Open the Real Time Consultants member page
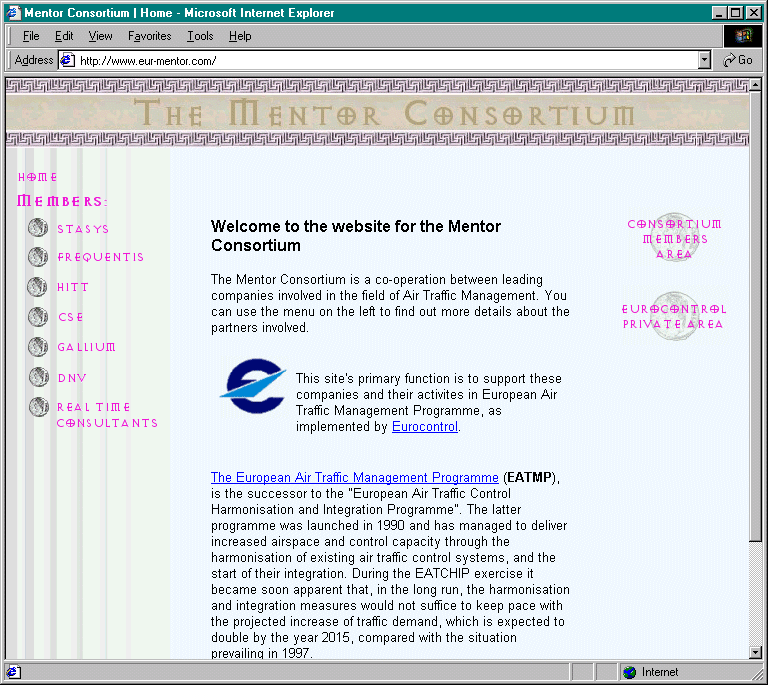The width and height of the screenshot is (768, 685). [x=107, y=415]
